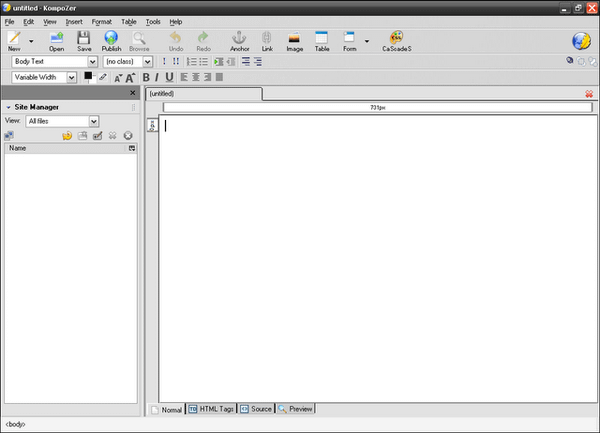Click the Publish globe icon
Image resolution: width=600 pixels, height=433 pixels.
[x=111, y=41]
